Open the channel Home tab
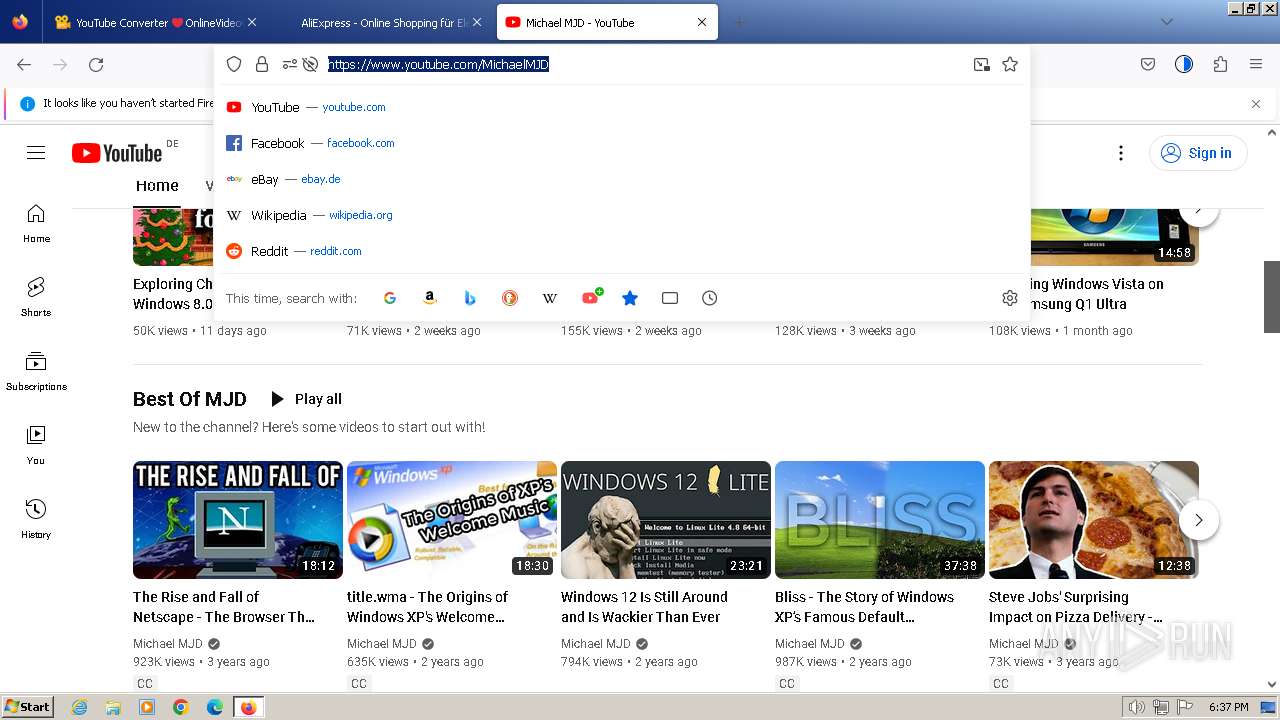Screen dimensions: 1280x720 [x=157, y=186]
